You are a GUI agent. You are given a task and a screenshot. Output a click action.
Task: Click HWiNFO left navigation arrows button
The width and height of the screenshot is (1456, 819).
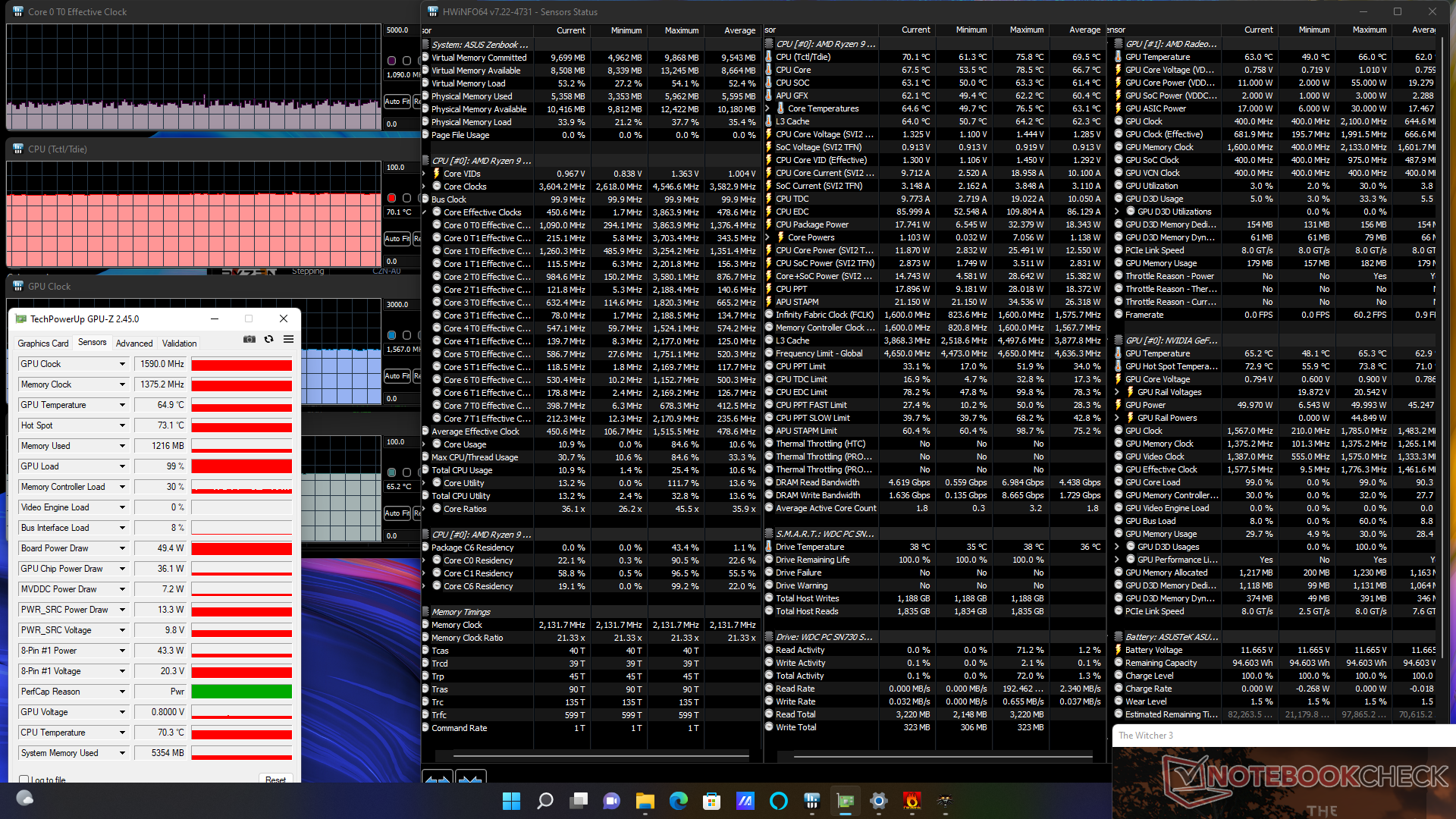[437, 779]
